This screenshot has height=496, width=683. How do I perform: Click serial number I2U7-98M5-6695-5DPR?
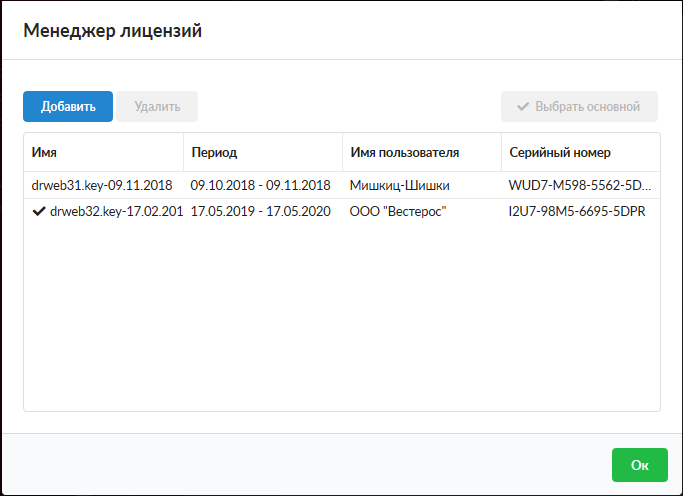coord(578,212)
